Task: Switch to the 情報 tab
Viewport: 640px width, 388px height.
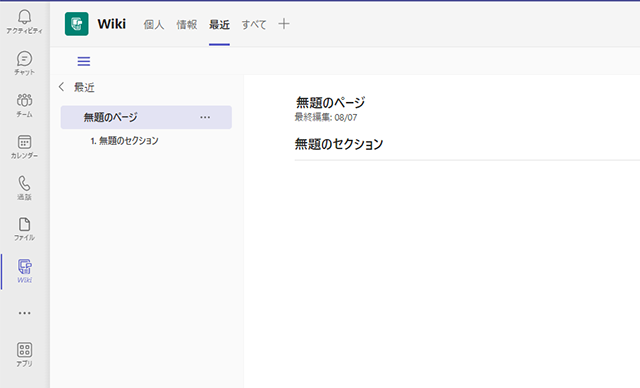Action: click(x=187, y=24)
